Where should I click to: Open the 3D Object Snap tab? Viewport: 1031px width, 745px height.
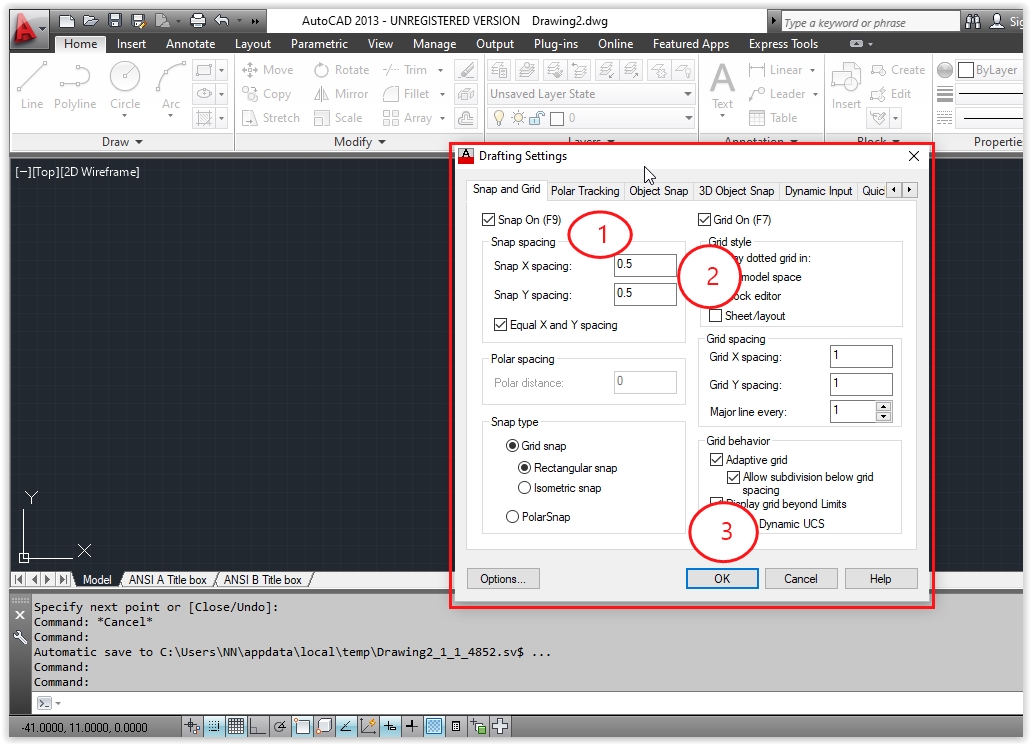(736, 191)
